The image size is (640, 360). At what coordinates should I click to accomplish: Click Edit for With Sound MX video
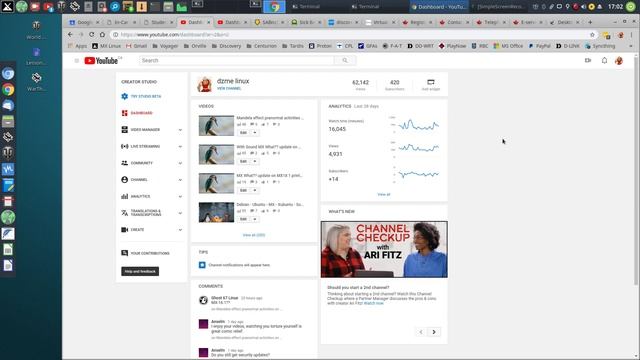pyautogui.click(x=243, y=162)
